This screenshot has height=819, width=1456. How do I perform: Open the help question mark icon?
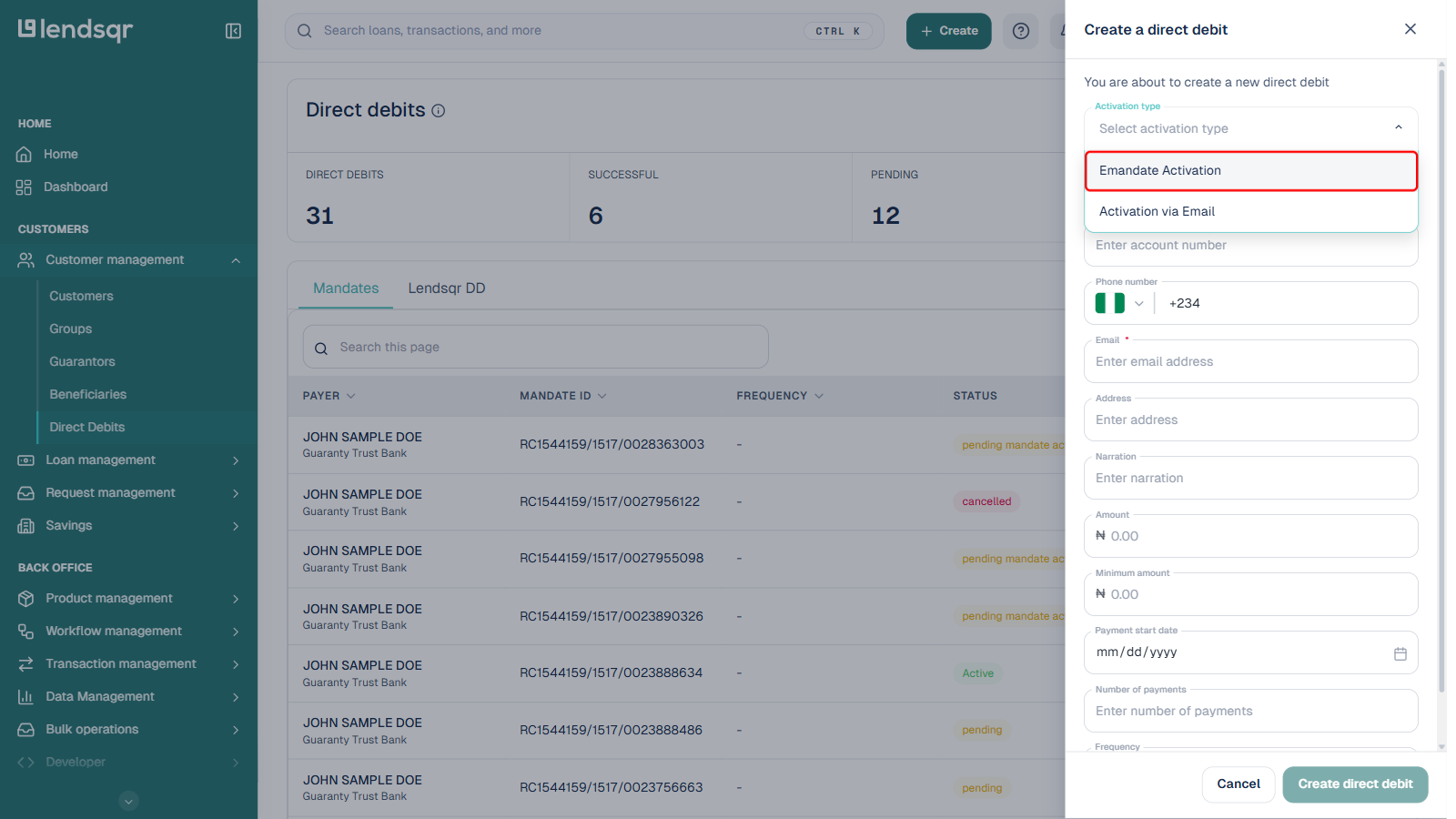[1021, 31]
